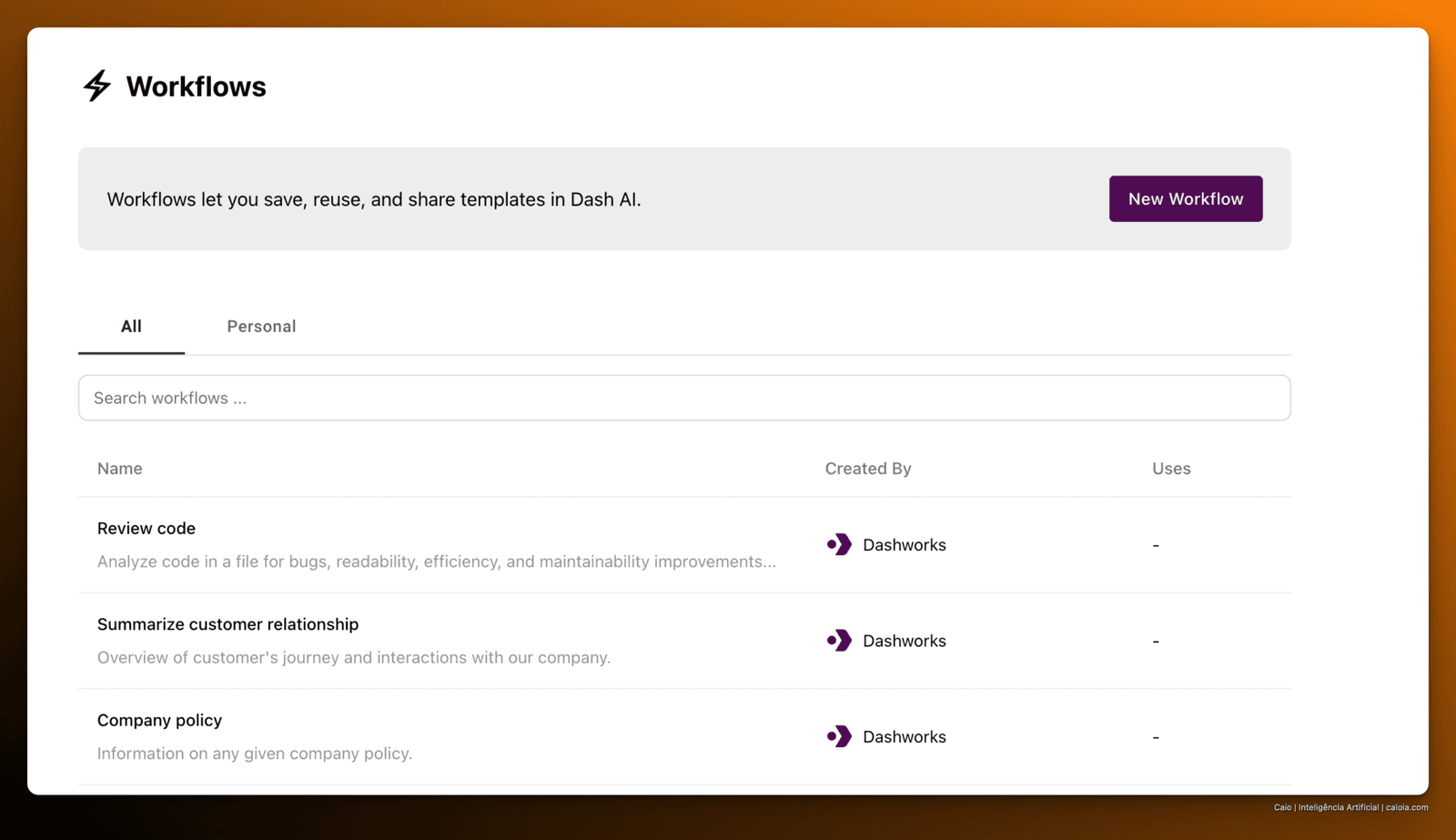Click the Created By column header
The width and height of the screenshot is (1456, 840).
[x=868, y=469]
